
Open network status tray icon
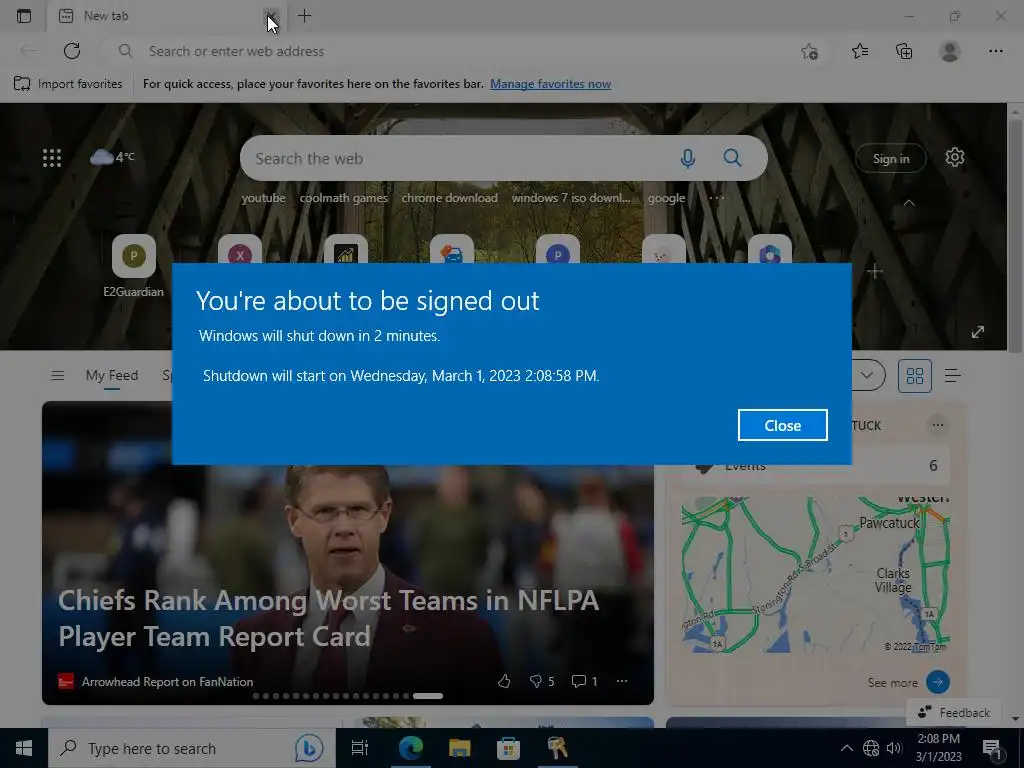coord(871,748)
